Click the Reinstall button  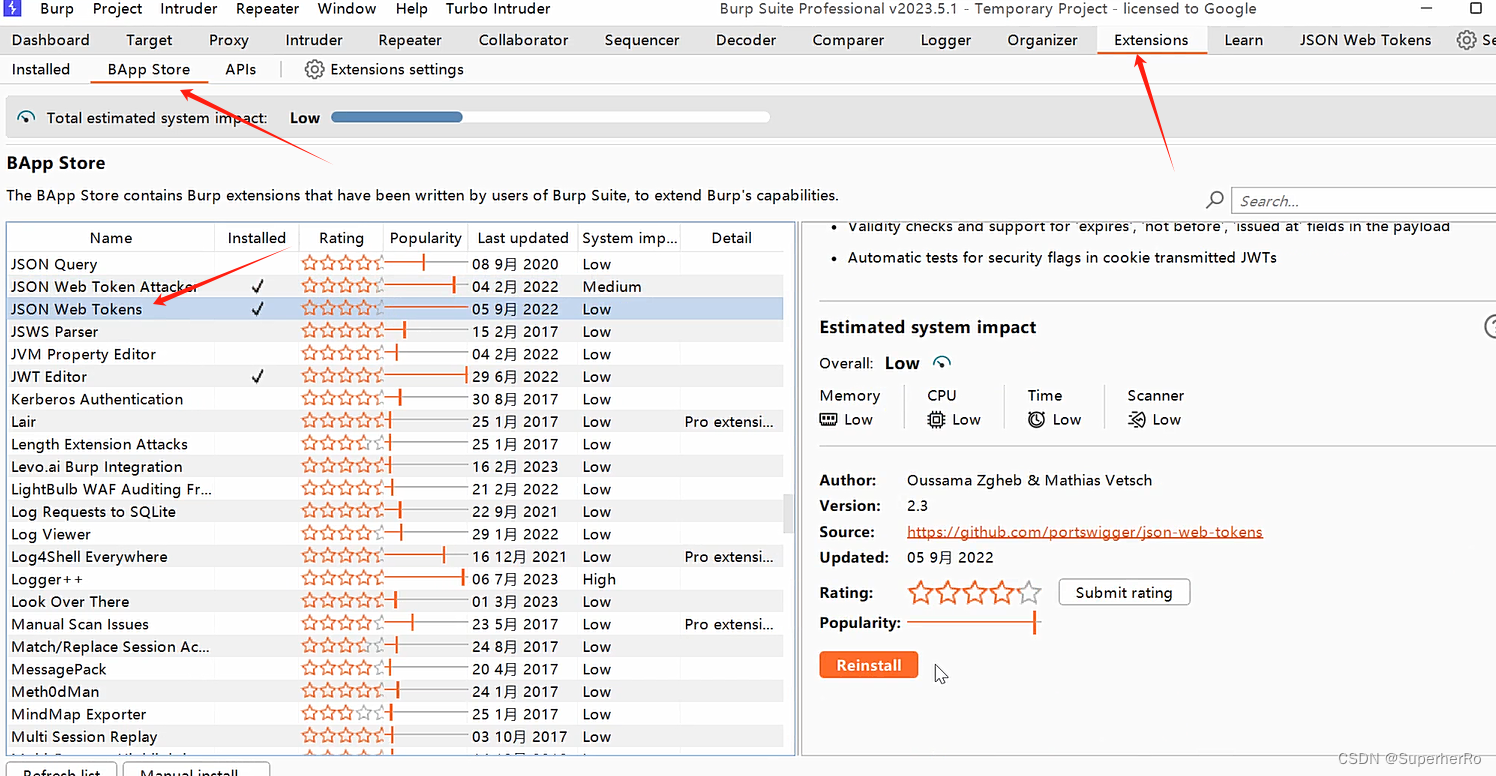point(869,665)
